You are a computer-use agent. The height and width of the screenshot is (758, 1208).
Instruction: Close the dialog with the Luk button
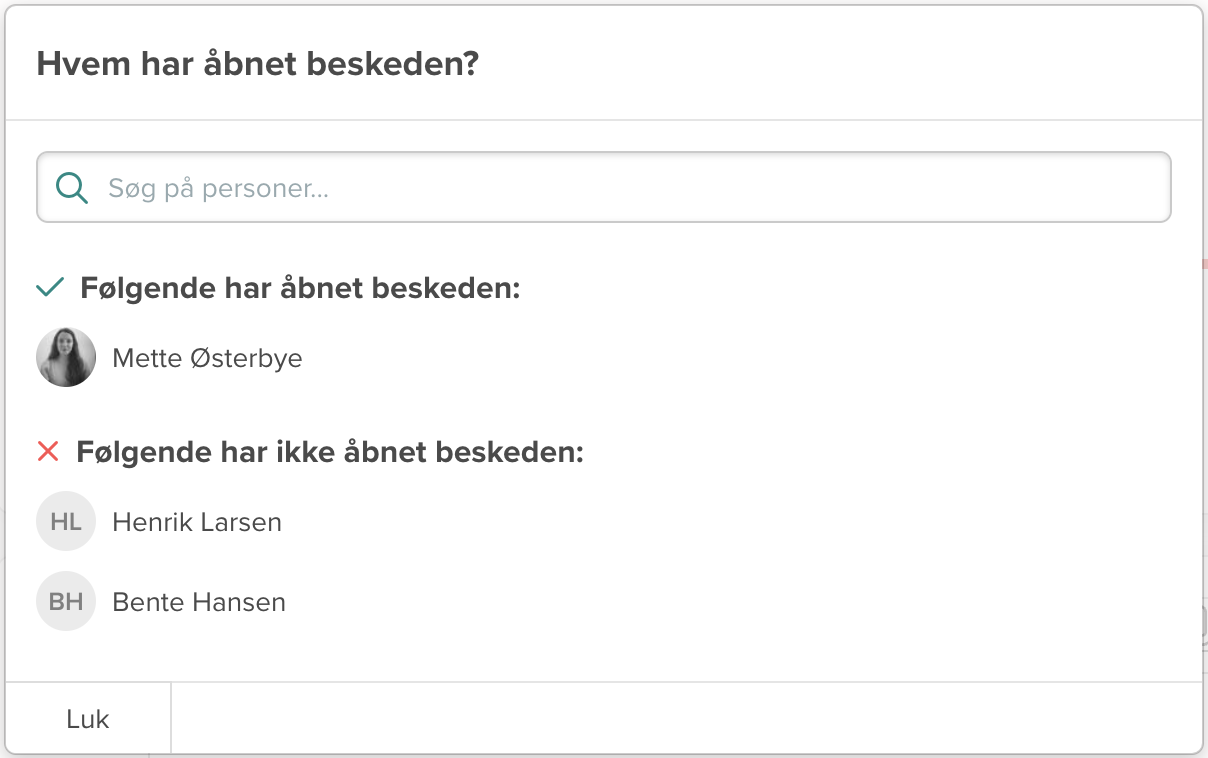(88, 719)
